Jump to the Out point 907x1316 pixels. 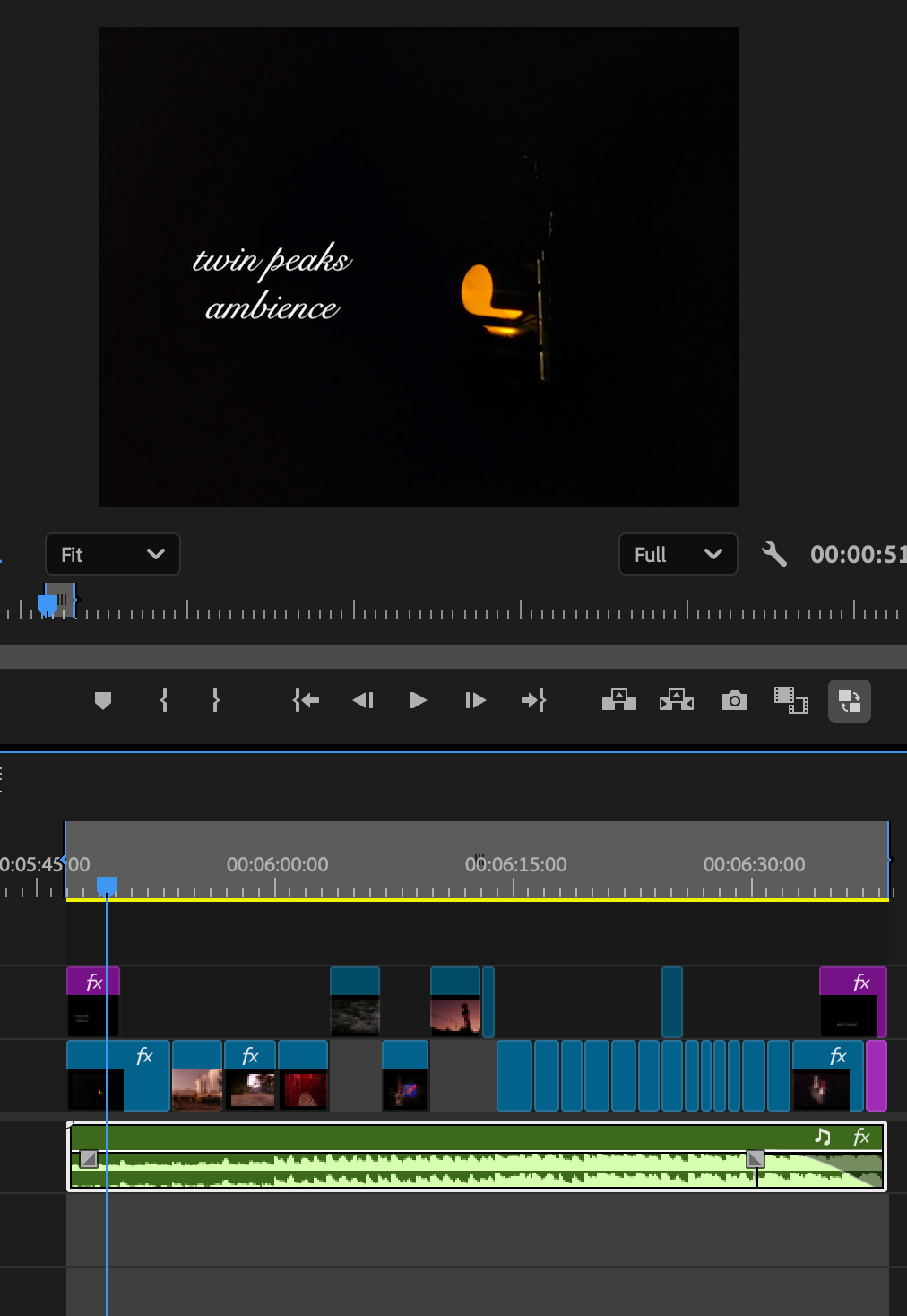pos(534,700)
